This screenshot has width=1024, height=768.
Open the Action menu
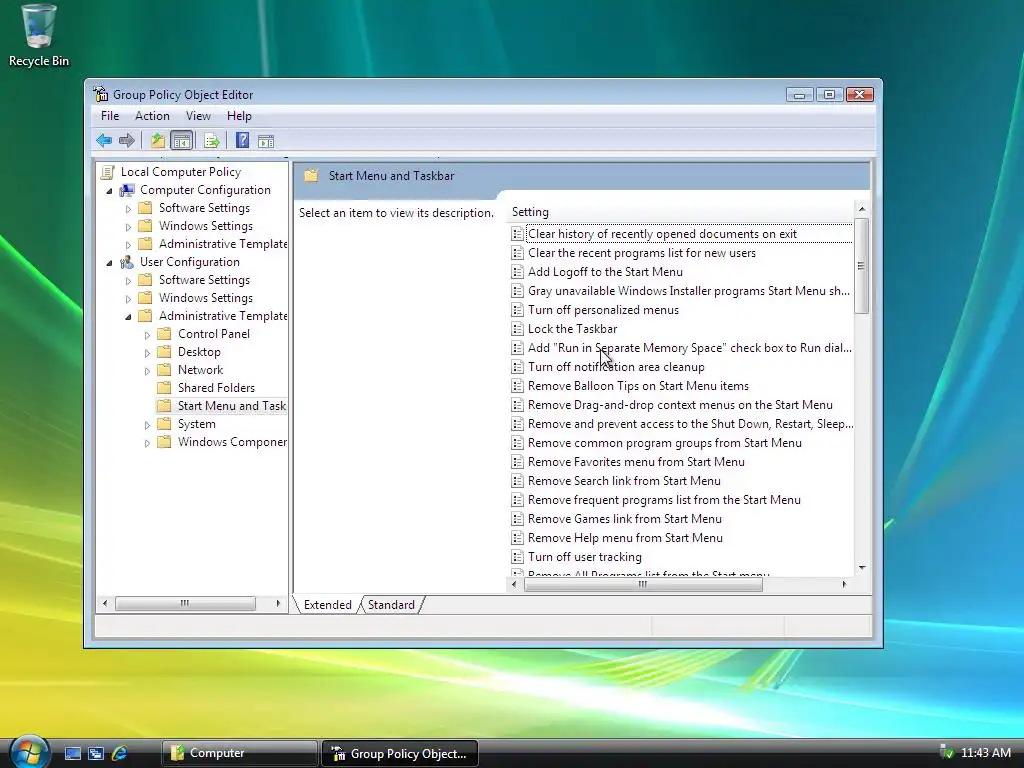click(x=152, y=116)
